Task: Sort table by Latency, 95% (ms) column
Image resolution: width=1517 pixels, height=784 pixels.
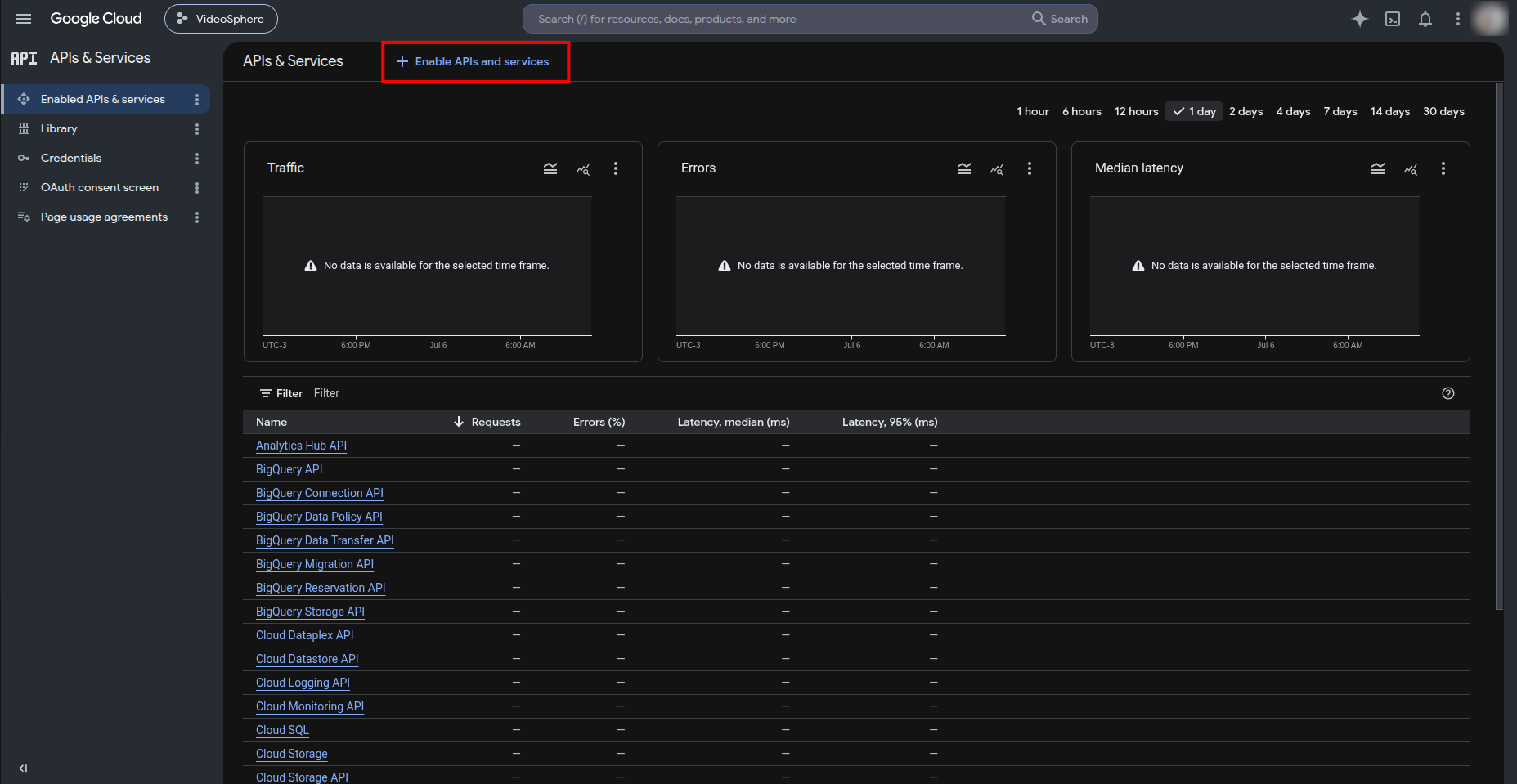Action: pos(890,422)
